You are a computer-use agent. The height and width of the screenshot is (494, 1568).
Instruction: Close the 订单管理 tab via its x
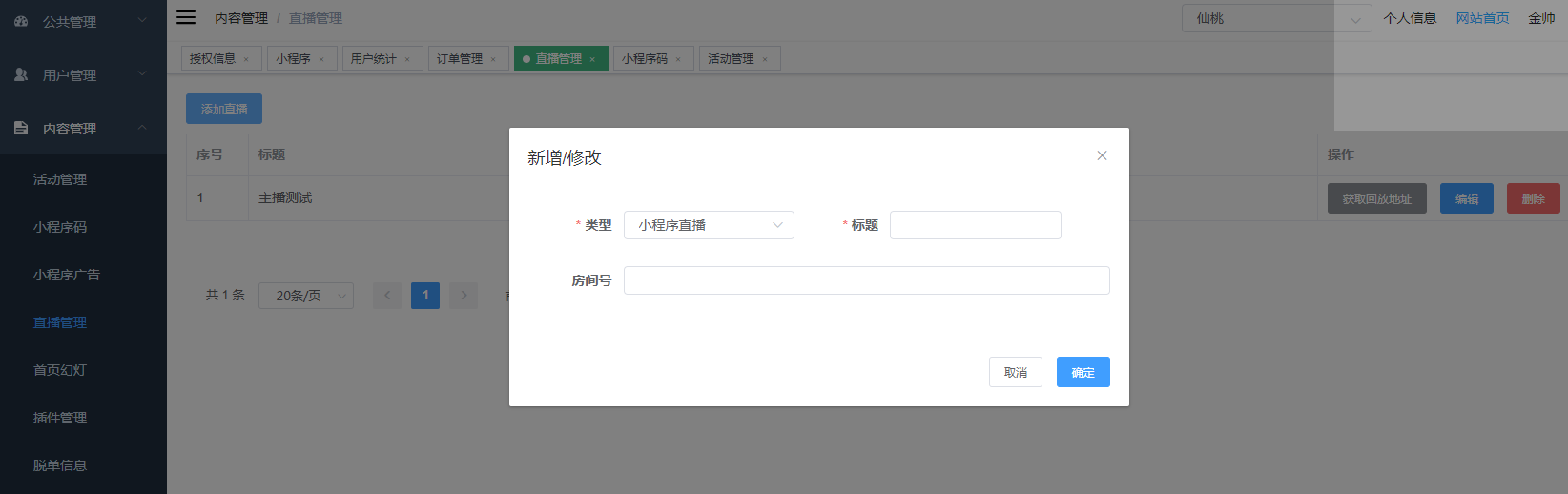pyautogui.click(x=493, y=59)
